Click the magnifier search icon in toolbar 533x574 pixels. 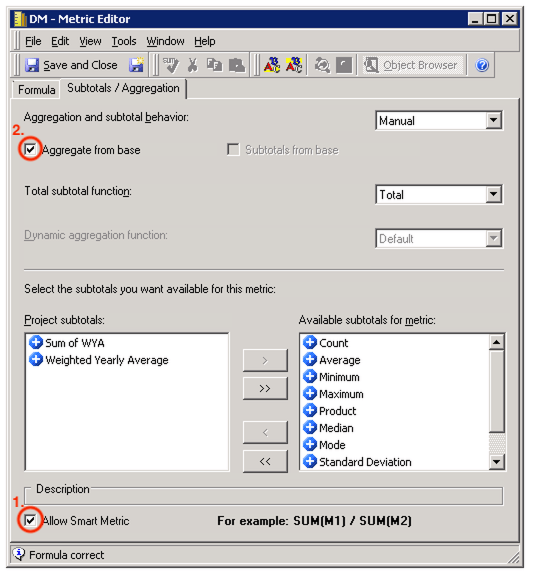(x=322, y=65)
